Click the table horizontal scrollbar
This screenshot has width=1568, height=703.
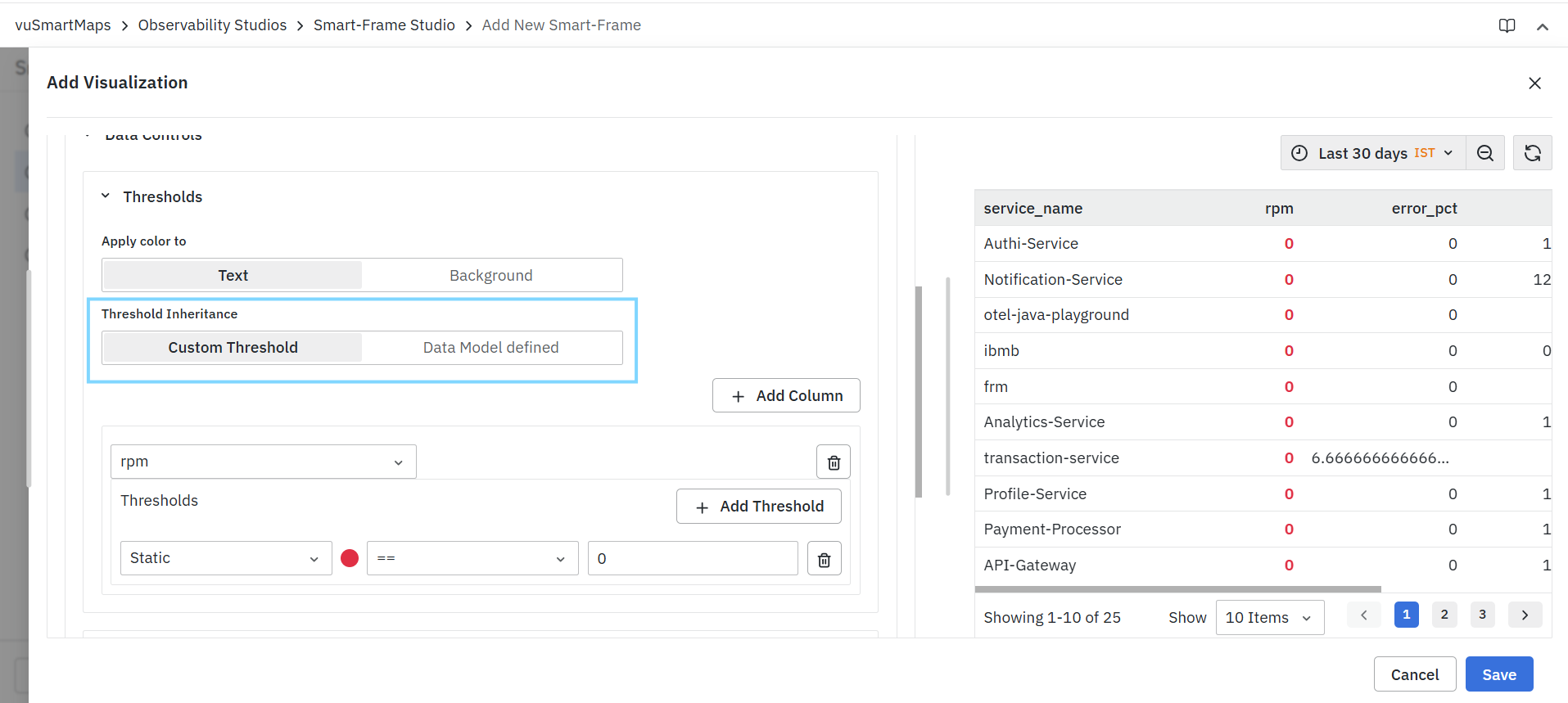1177,589
